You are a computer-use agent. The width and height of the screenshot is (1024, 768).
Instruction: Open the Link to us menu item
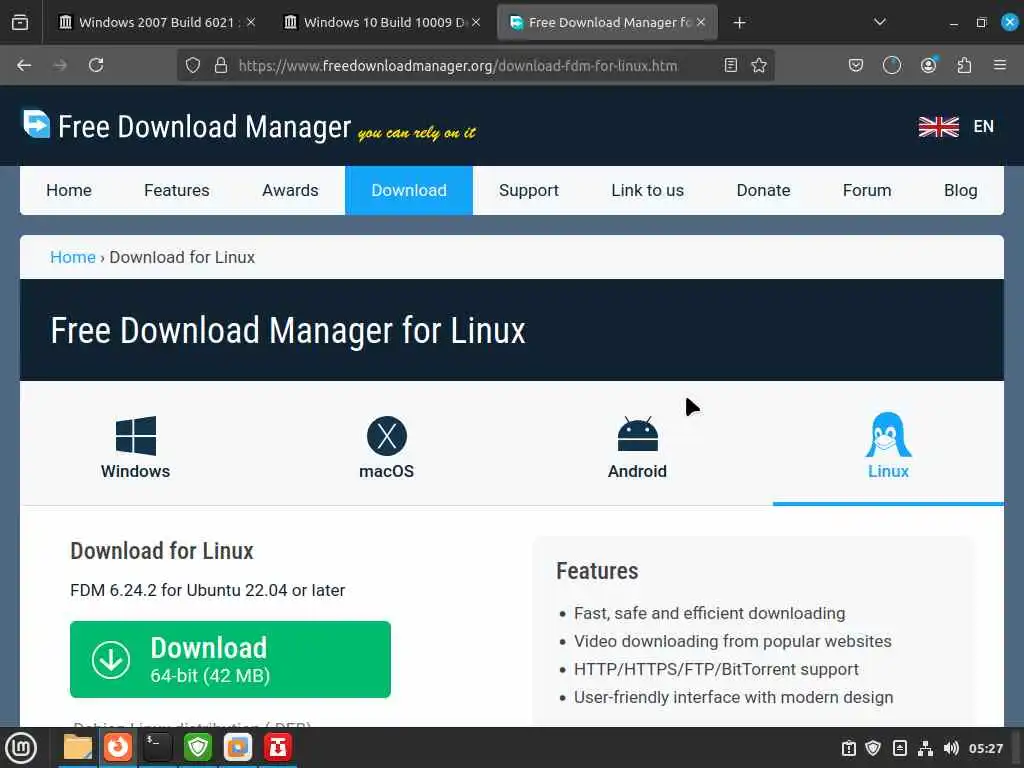(647, 190)
